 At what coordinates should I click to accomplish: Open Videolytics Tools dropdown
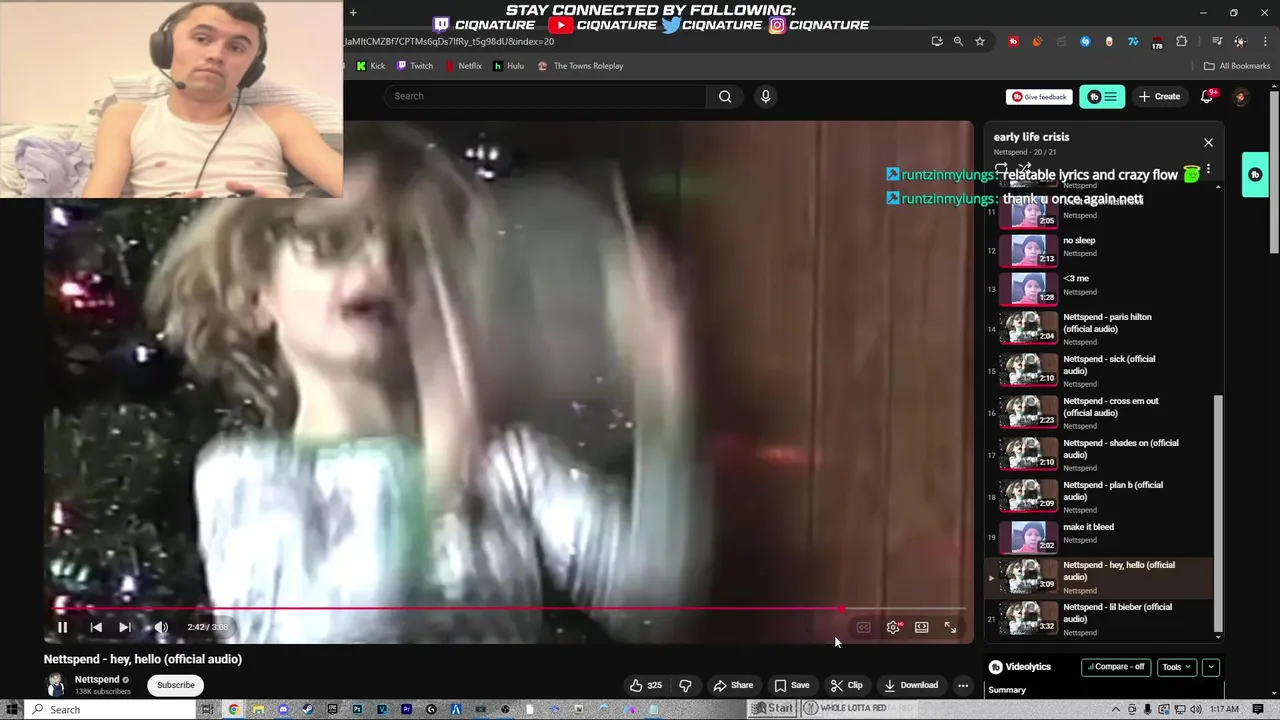pos(1176,667)
